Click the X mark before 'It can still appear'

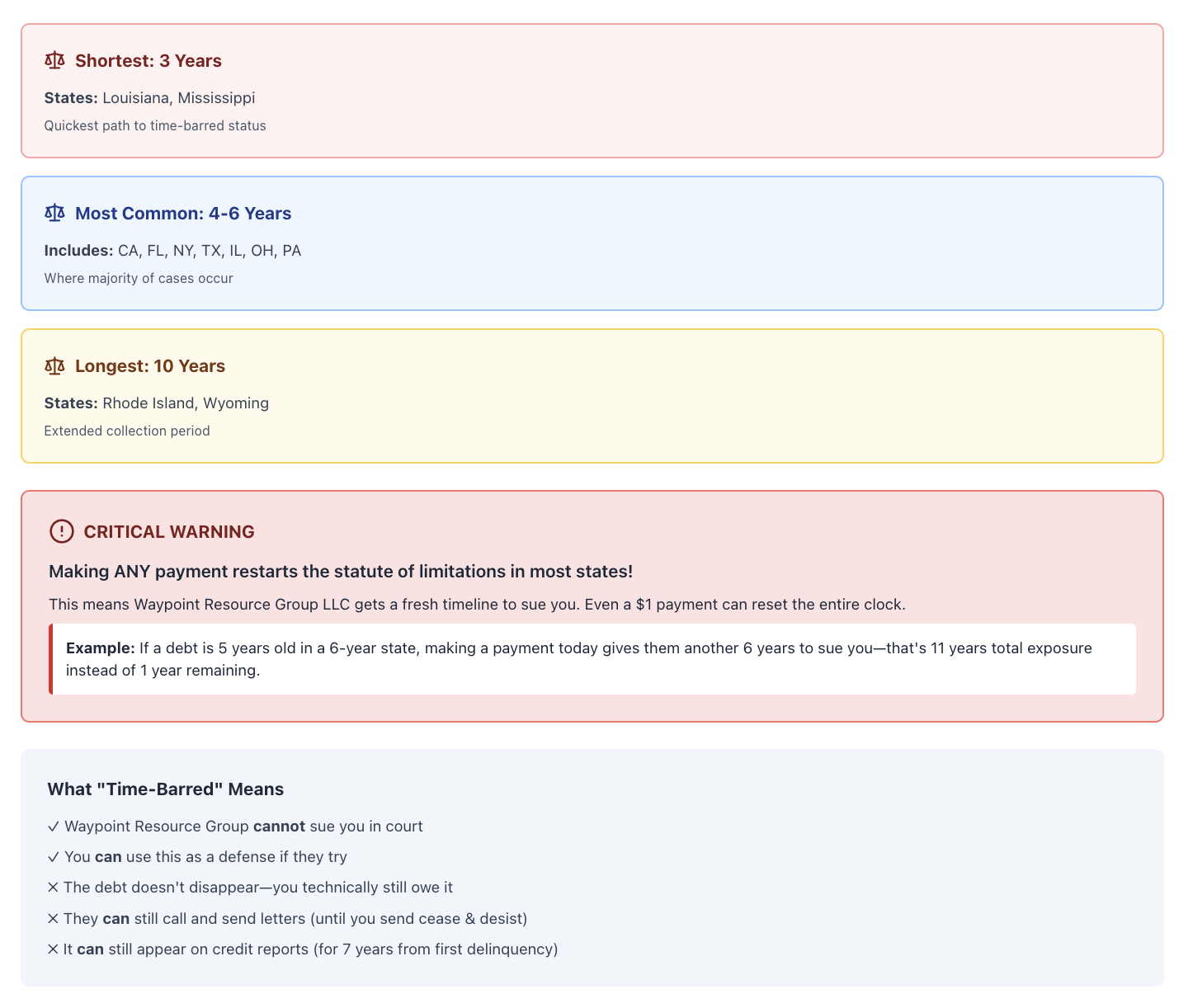54,949
